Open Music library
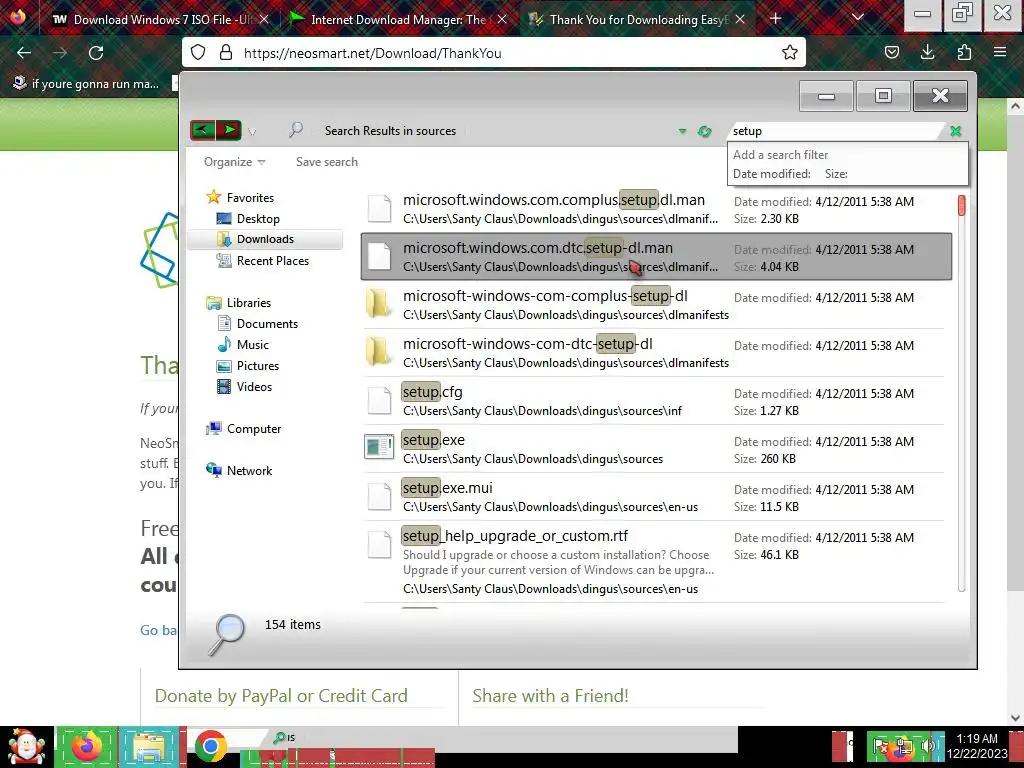The height and width of the screenshot is (768, 1024). coord(242,345)
